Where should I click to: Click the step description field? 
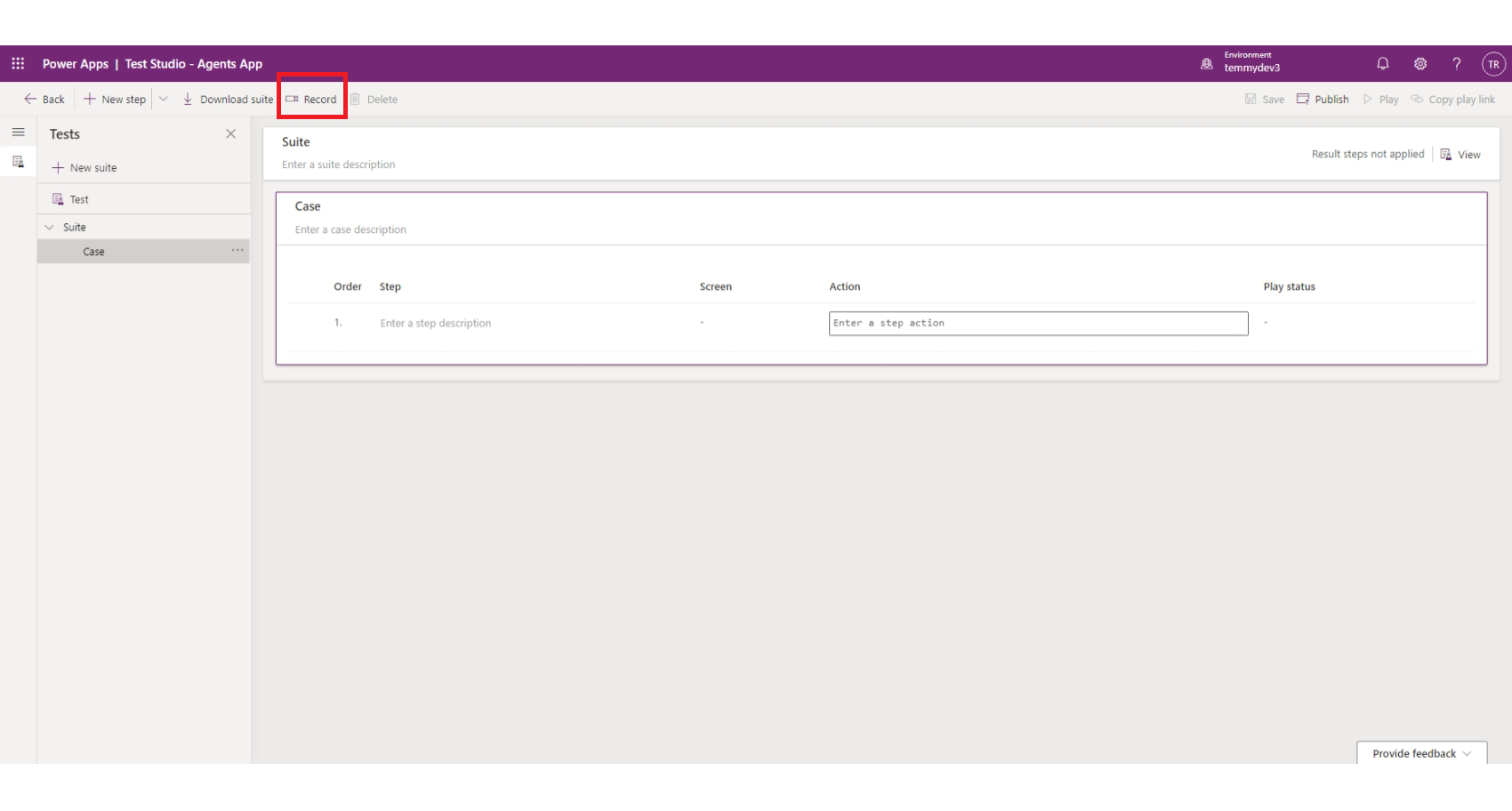point(436,324)
